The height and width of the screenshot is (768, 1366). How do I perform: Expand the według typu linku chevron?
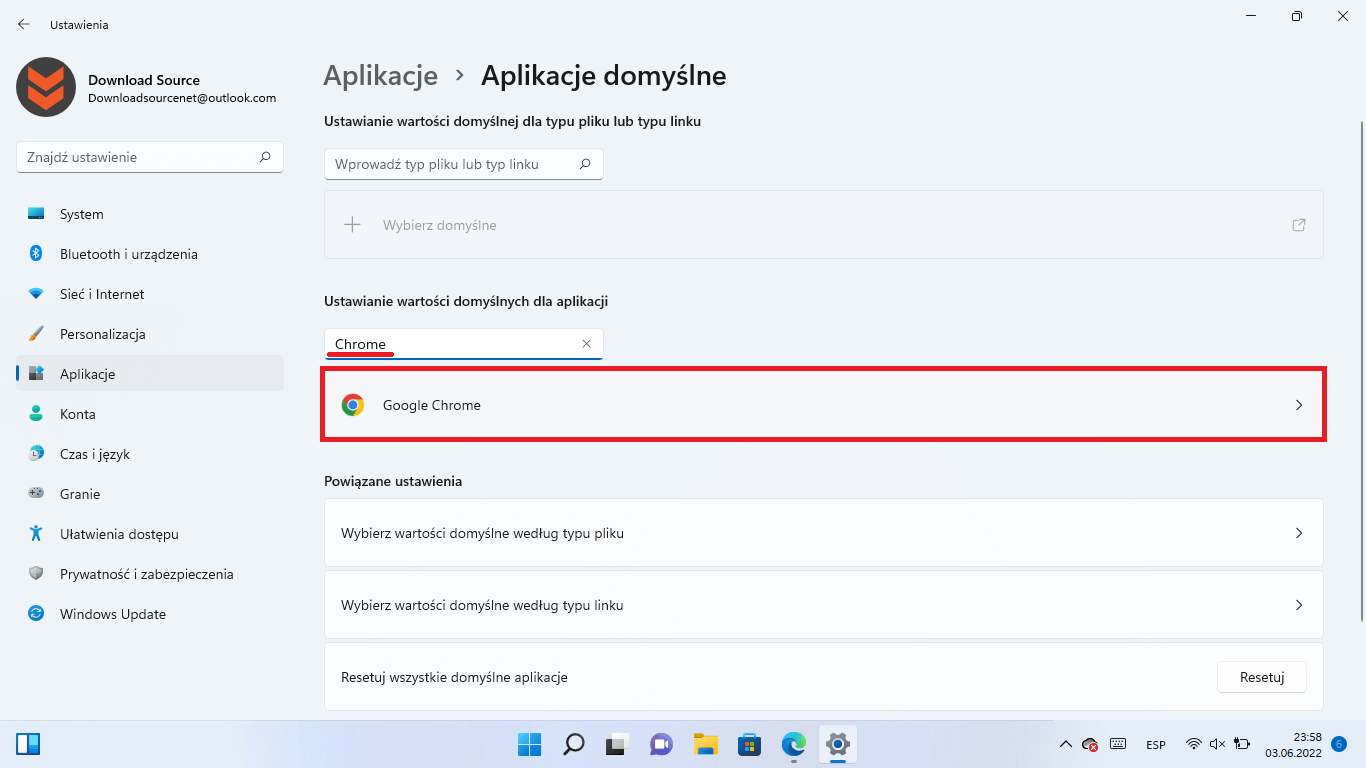click(1299, 605)
